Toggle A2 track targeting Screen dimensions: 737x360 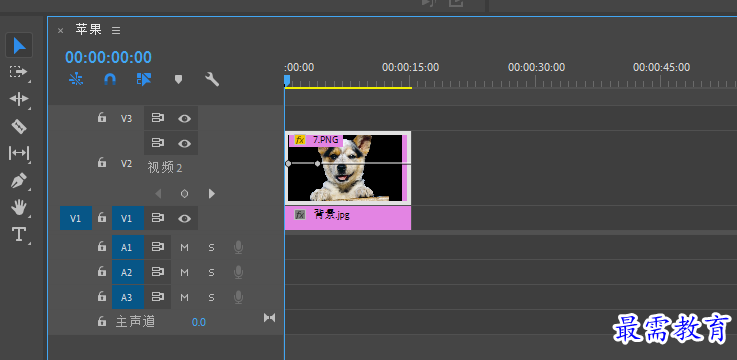pos(127,272)
